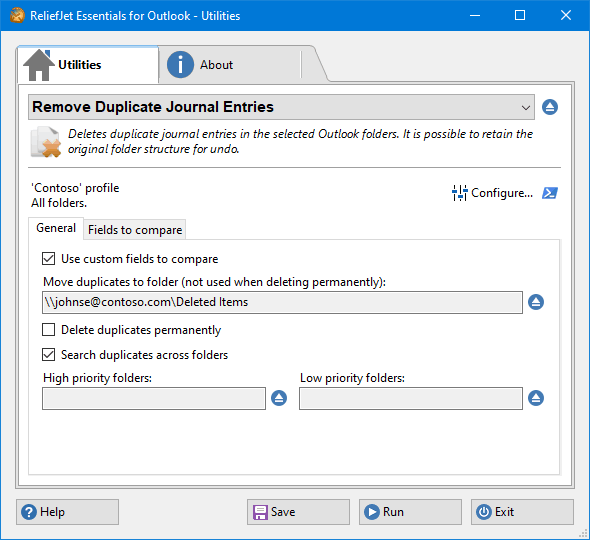590x540 pixels.
Task: Switch to Fields to compare tab
Action: pos(135,230)
